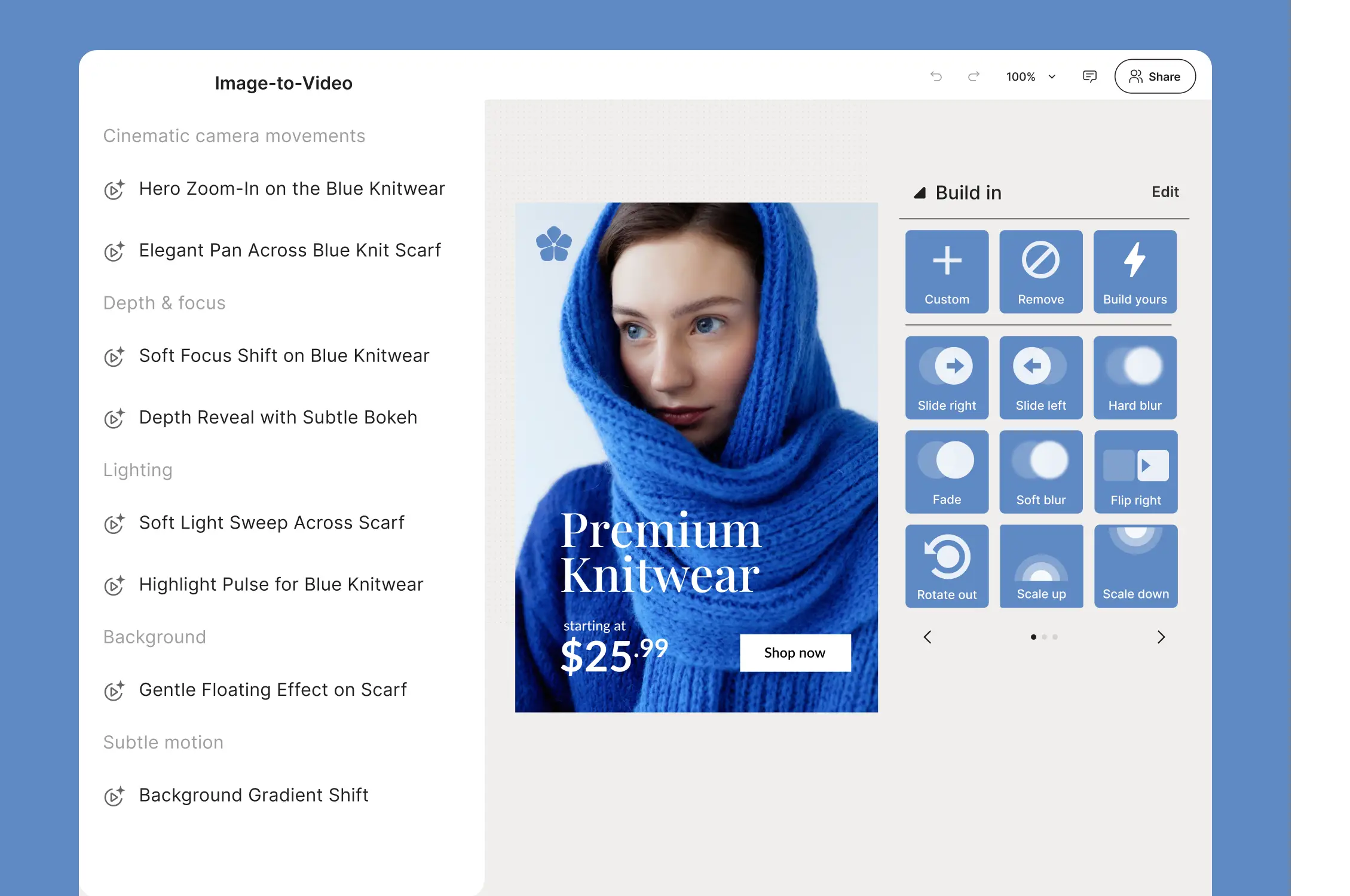This screenshot has height=896, width=1350.
Task: Apply the Scale up animation
Action: pyautogui.click(x=1041, y=566)
